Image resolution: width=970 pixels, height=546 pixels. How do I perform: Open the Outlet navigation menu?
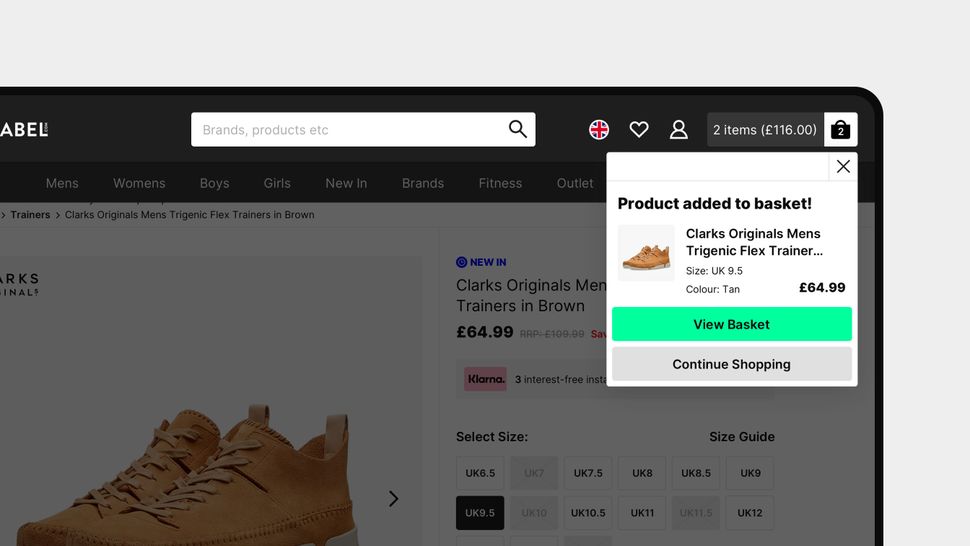pos(575,183)
